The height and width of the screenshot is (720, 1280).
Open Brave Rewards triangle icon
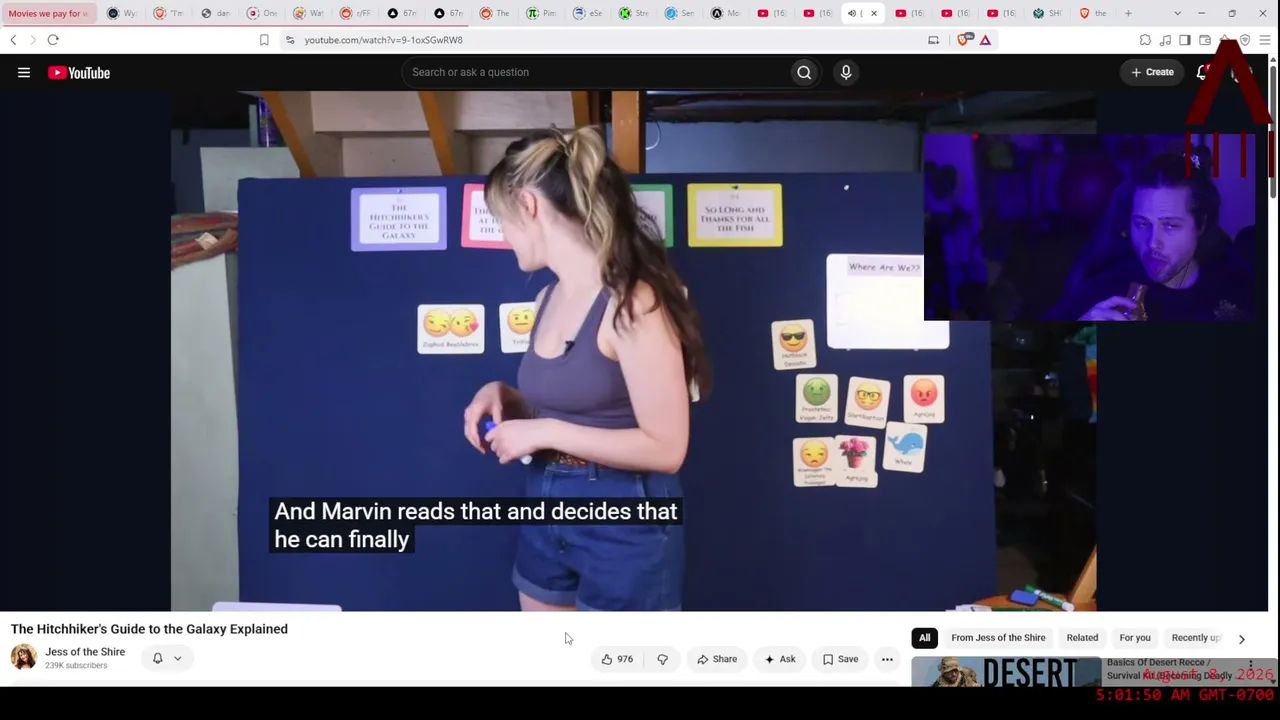tap(985, 40)
